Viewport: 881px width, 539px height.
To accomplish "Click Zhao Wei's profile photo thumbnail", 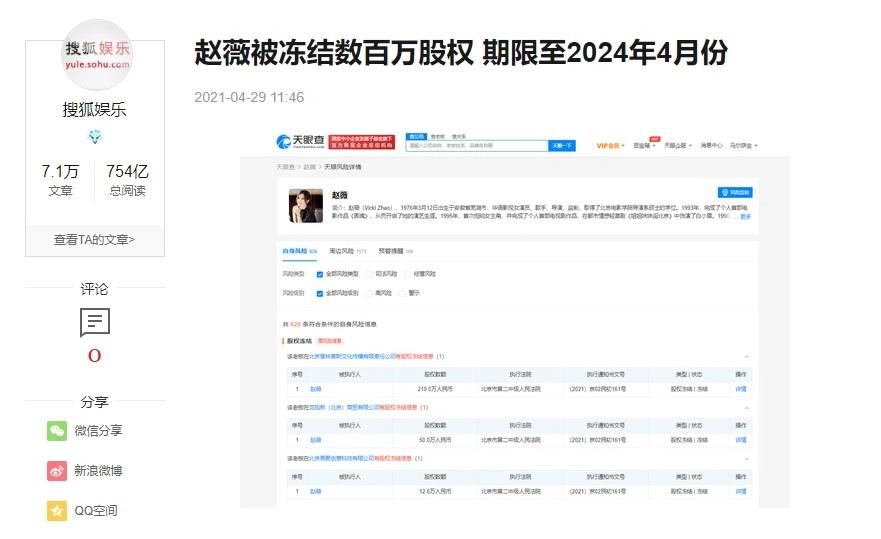I will click(306, 204).
